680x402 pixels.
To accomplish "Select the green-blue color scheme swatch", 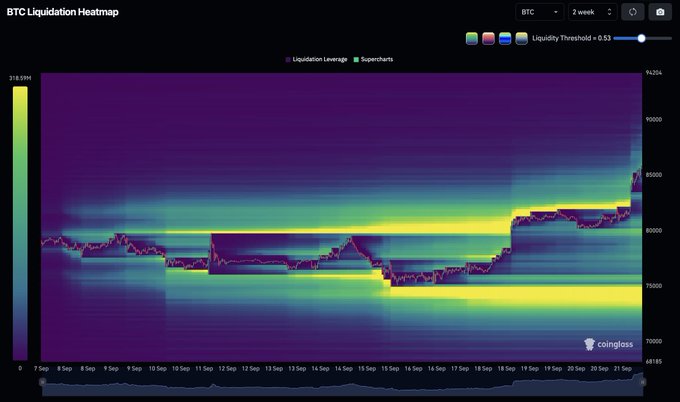I will (x=472, y=39).
